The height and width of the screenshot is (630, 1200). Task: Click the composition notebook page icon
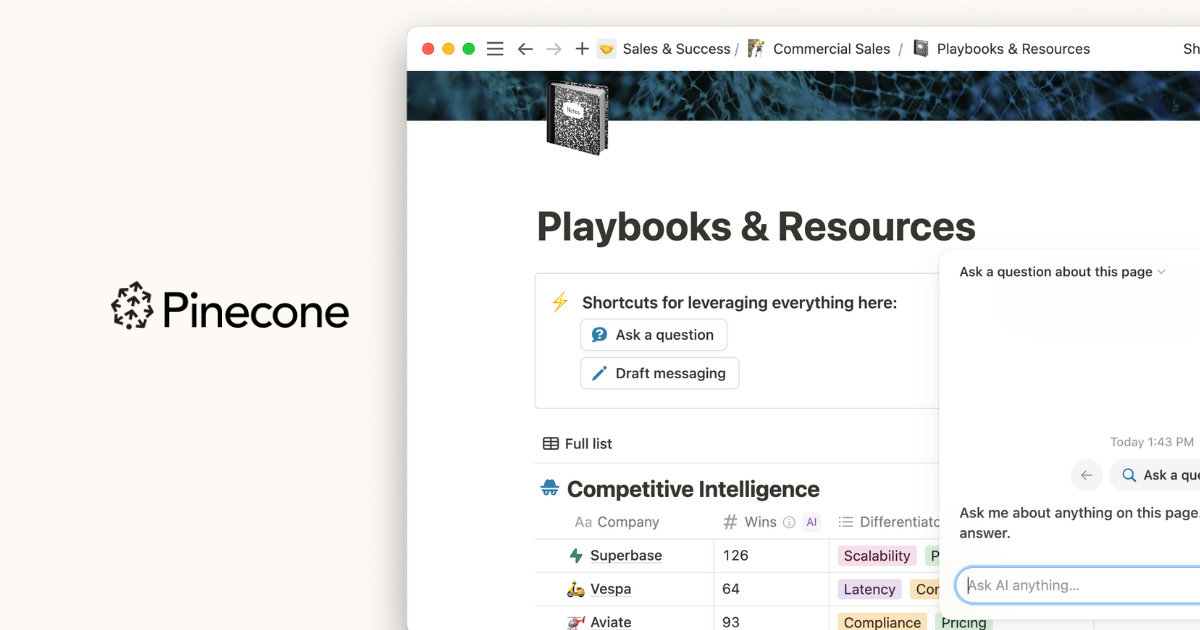point(577,118)
